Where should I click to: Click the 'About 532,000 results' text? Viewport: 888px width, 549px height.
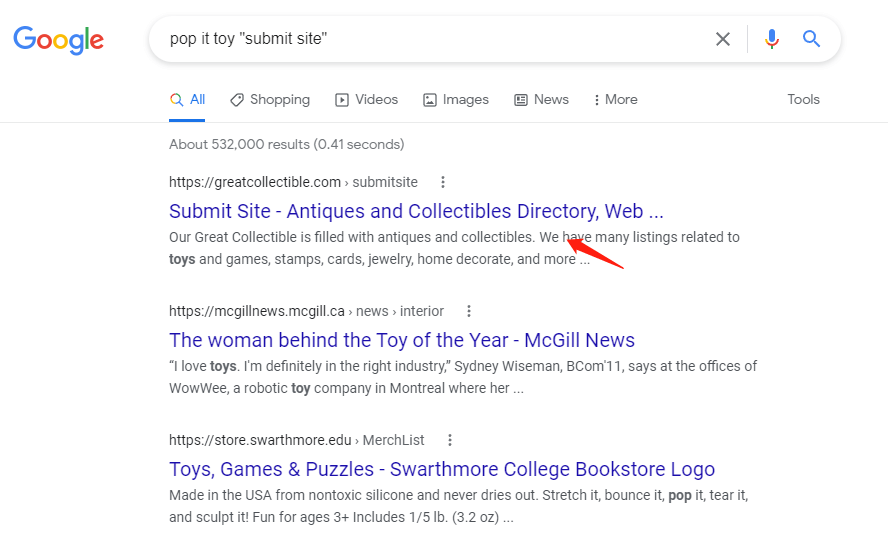click(x=287, y=144)
